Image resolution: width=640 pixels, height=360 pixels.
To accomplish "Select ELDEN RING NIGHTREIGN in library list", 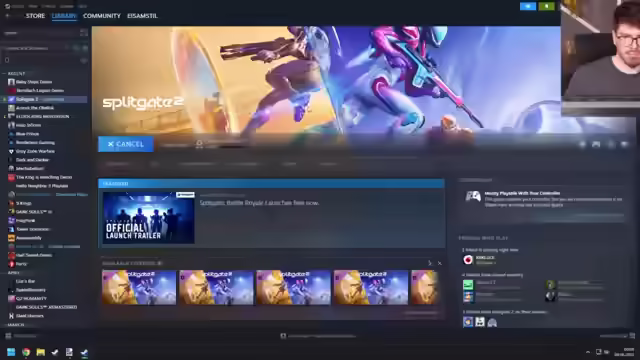I will click(x=42, y=116).
